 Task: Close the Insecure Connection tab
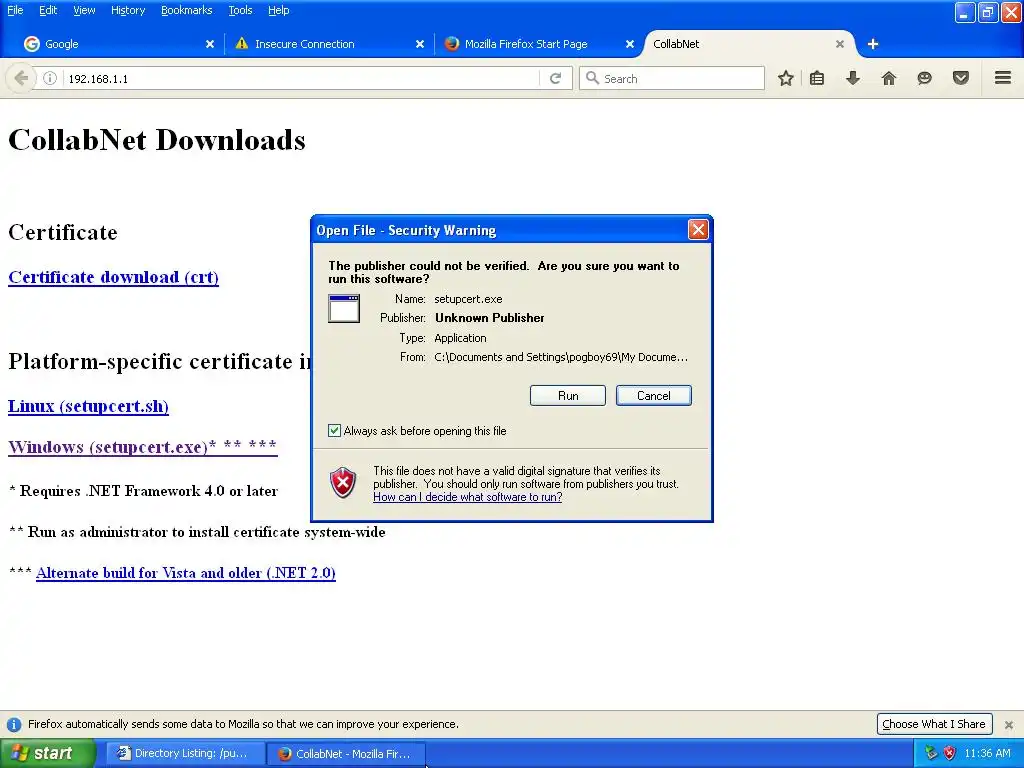420,44
